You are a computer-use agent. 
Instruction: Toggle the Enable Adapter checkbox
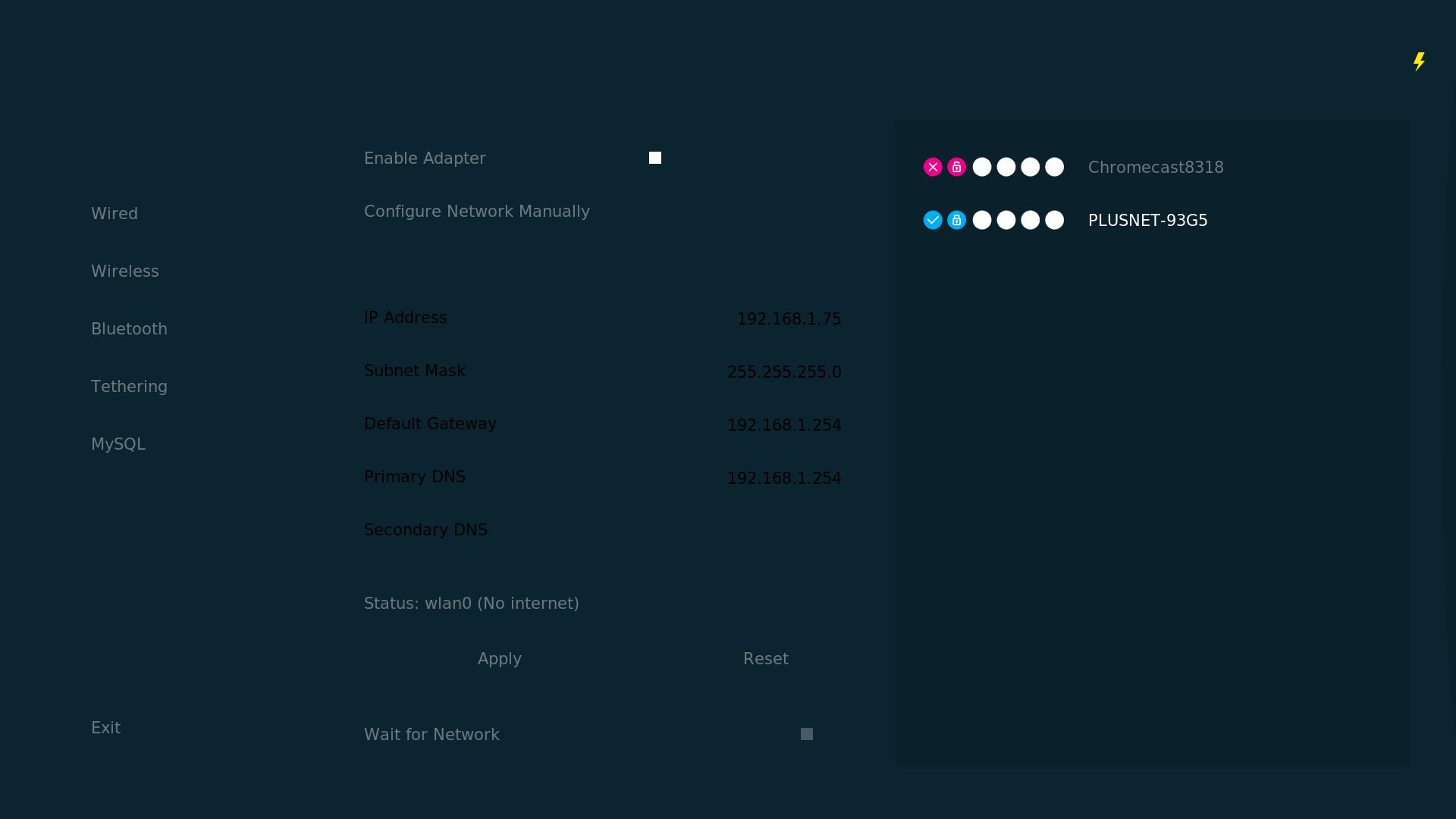(655, 158)
